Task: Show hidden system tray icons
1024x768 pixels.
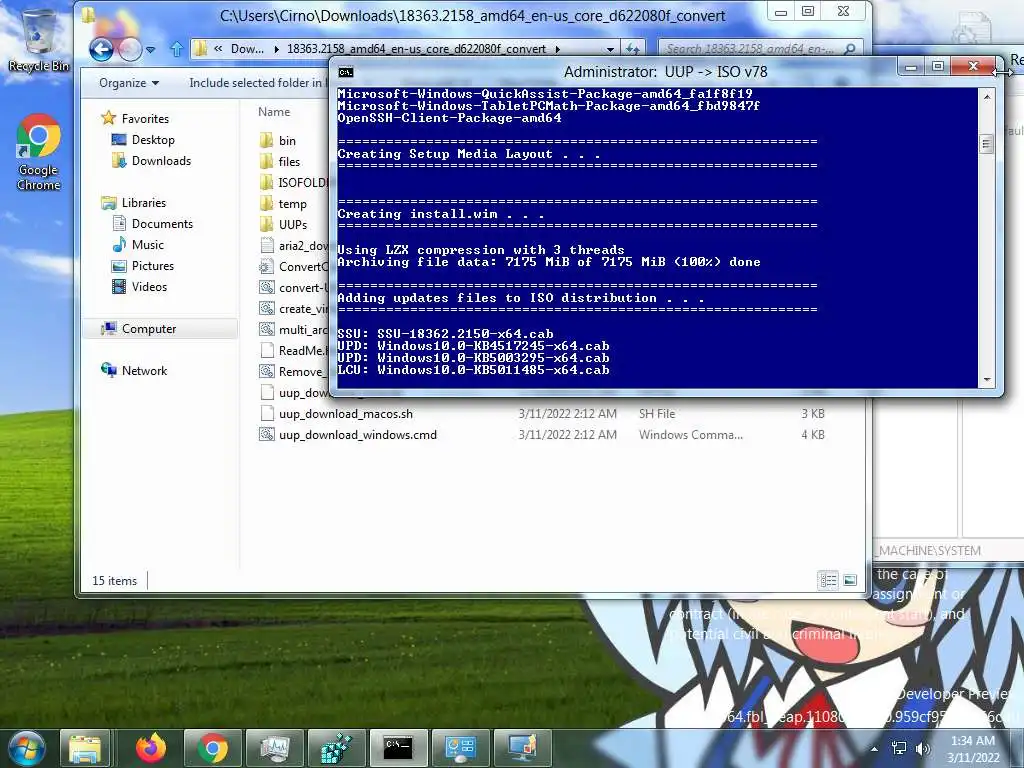Action: [x=874, y=749]
